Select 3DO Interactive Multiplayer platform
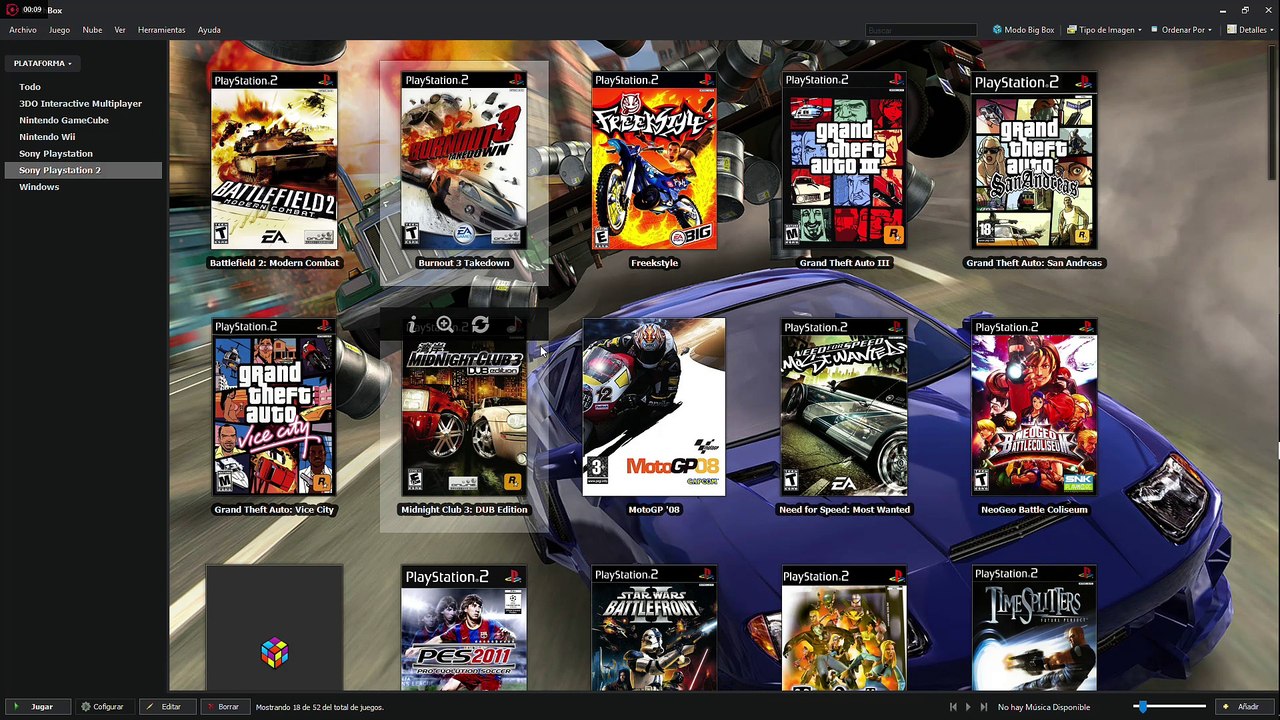Image resolution: width=1280 pixels, height=720 pixels. point(81,104)
